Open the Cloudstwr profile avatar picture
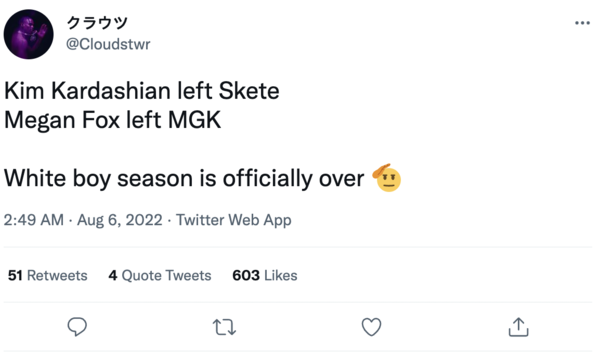 click(x=29, y=34)
